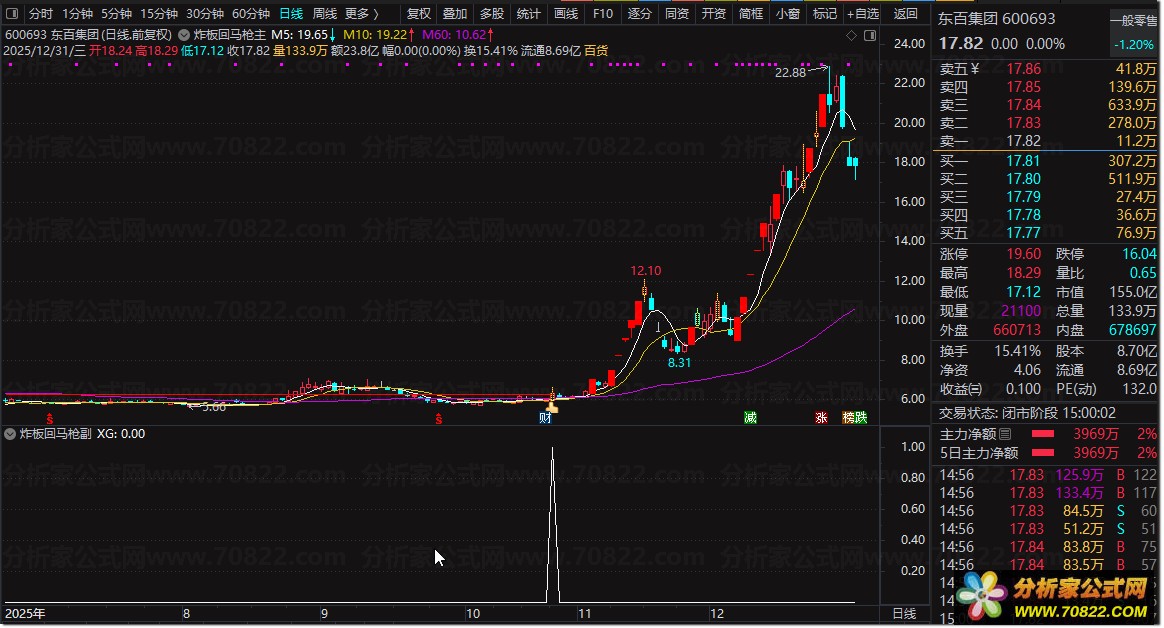Click 买一 price 17.81
This screenshot has height=628, width=1164.
[x=1024, y=161]
